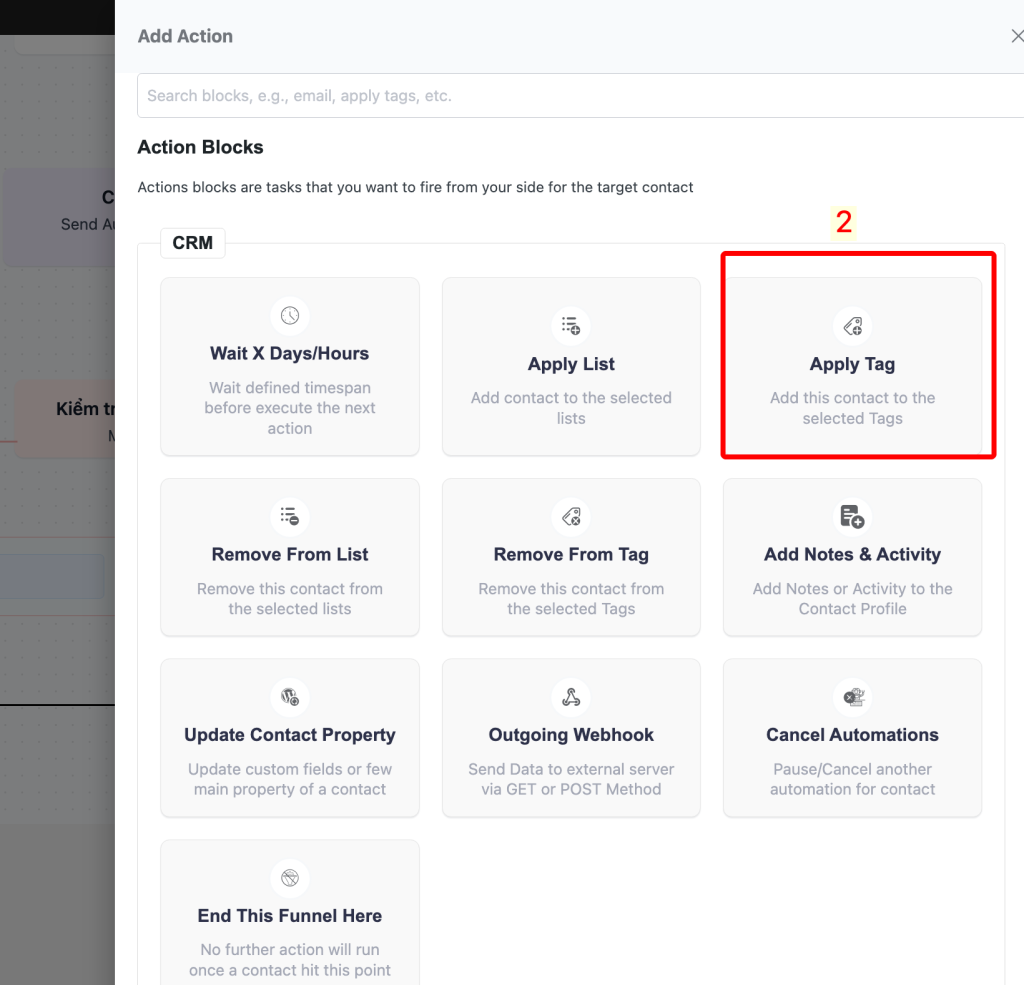Click the Remove From Tag icon

pyautogui.click(x=571, y=516)
